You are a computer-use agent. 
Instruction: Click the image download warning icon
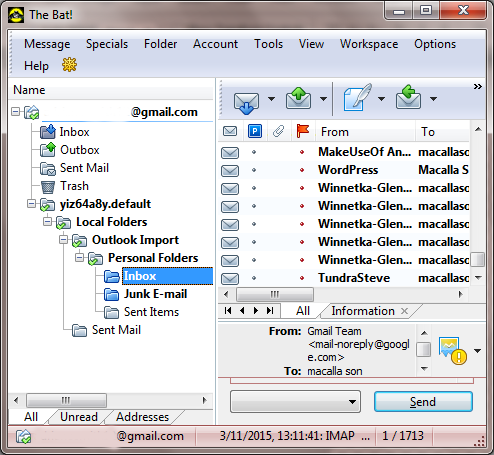pos(453,351)
